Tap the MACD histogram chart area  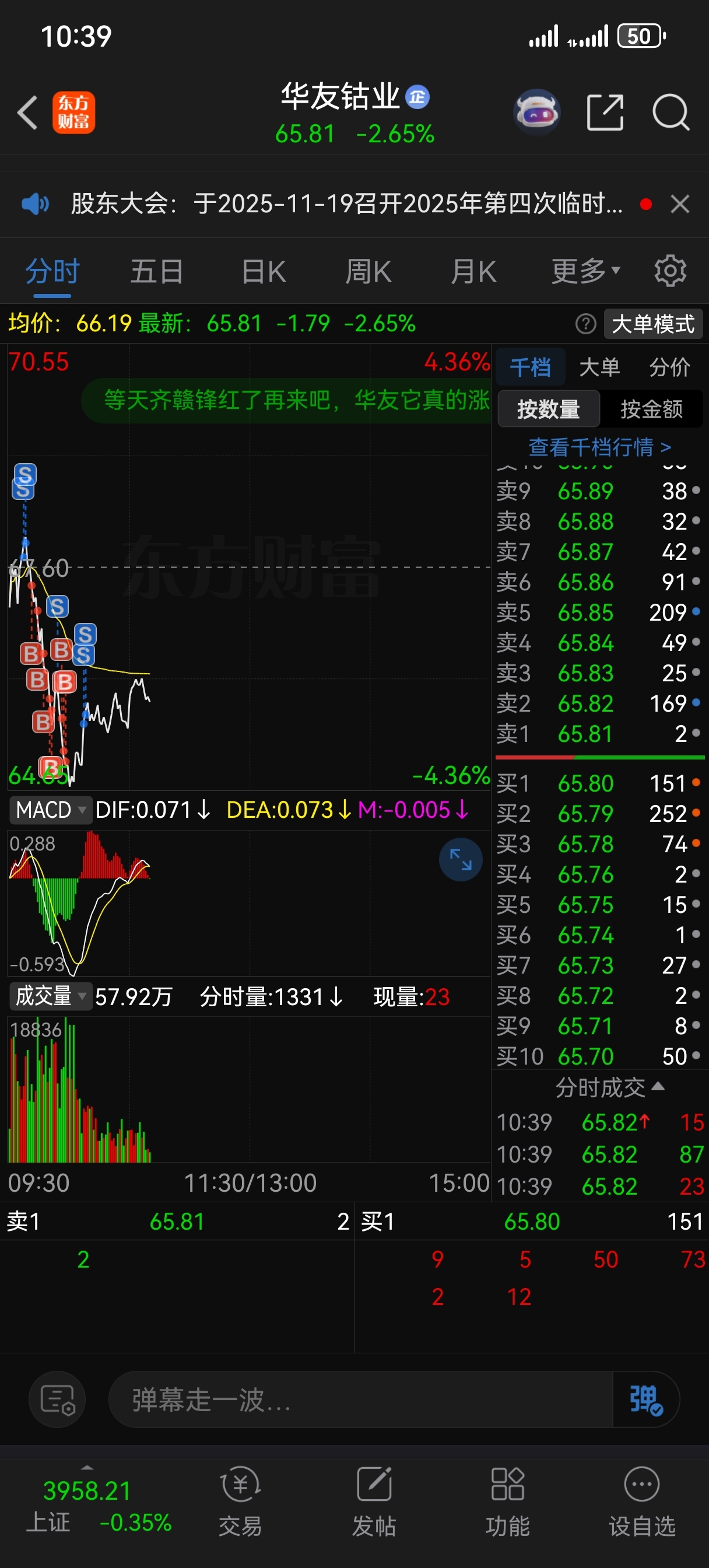pos(249,904)
